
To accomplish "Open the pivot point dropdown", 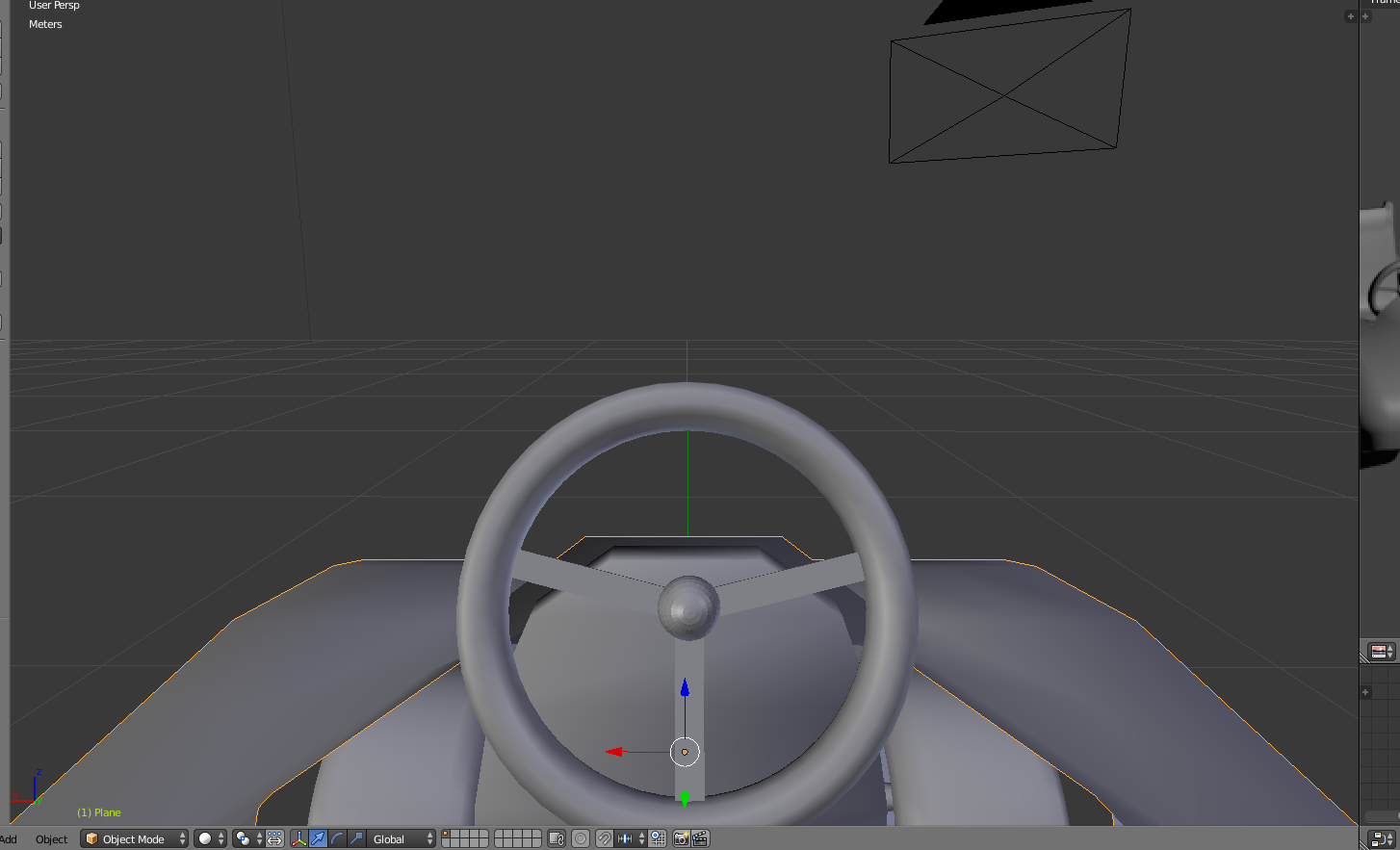I will click(x=248, y=839).
